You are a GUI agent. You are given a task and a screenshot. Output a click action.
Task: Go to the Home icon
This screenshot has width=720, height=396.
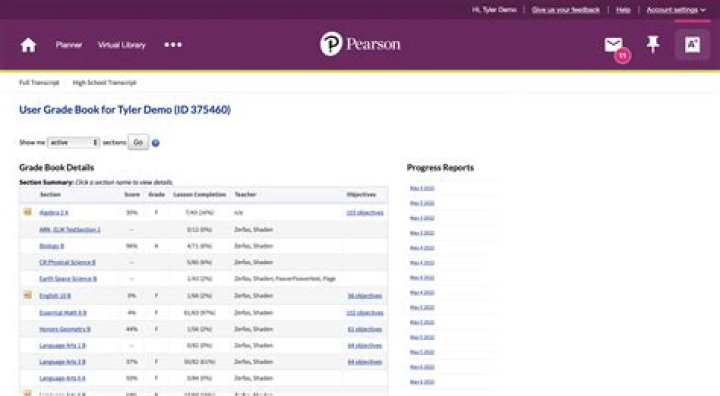point(28,45)
